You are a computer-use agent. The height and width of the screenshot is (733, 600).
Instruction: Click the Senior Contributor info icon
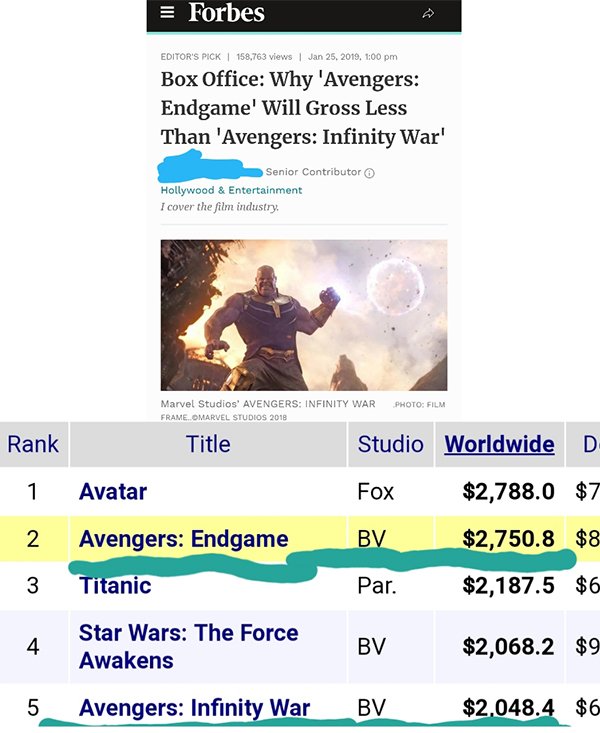tap(369, 173)
